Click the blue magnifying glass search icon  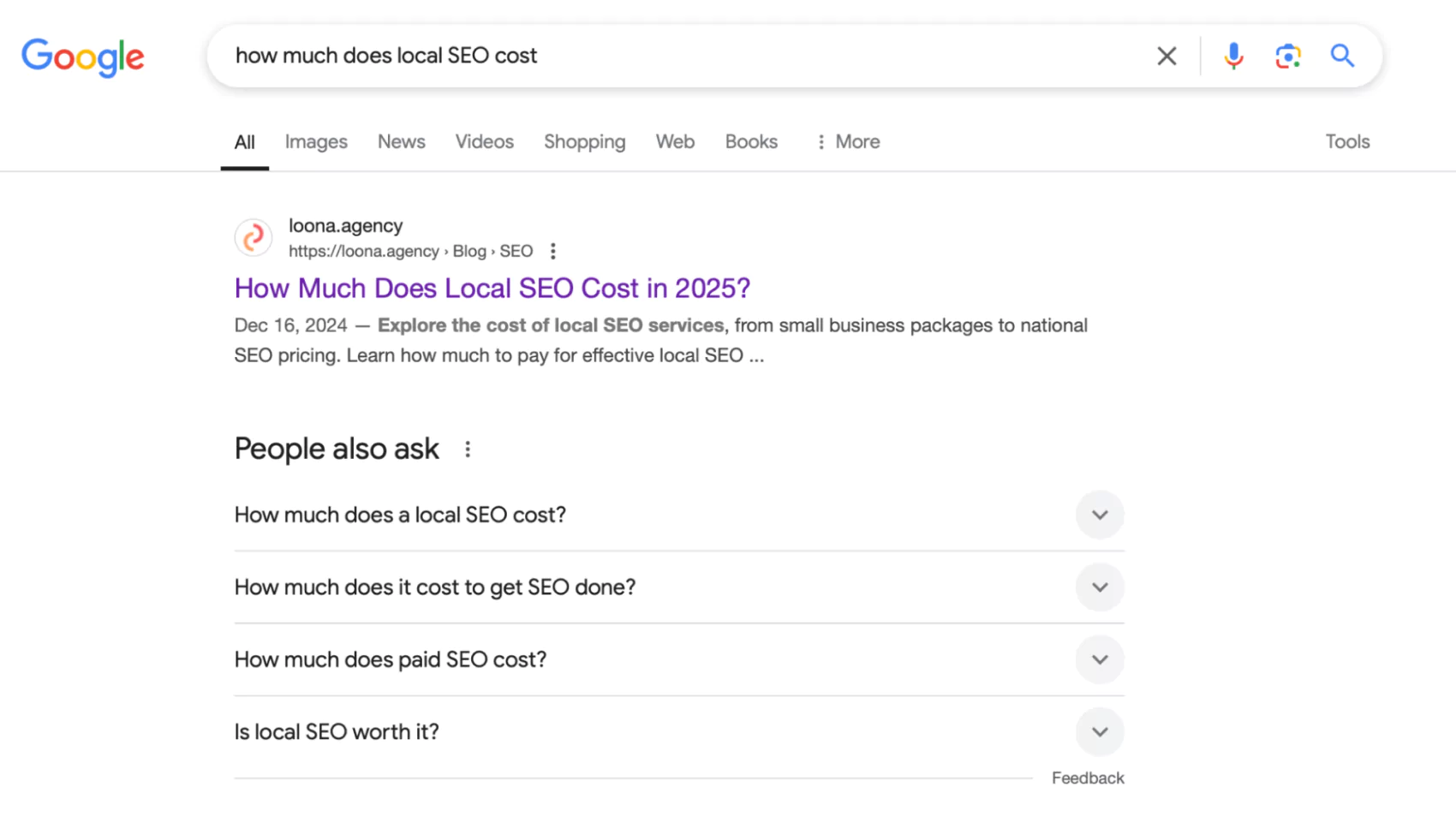click(x=1342, y=57)
